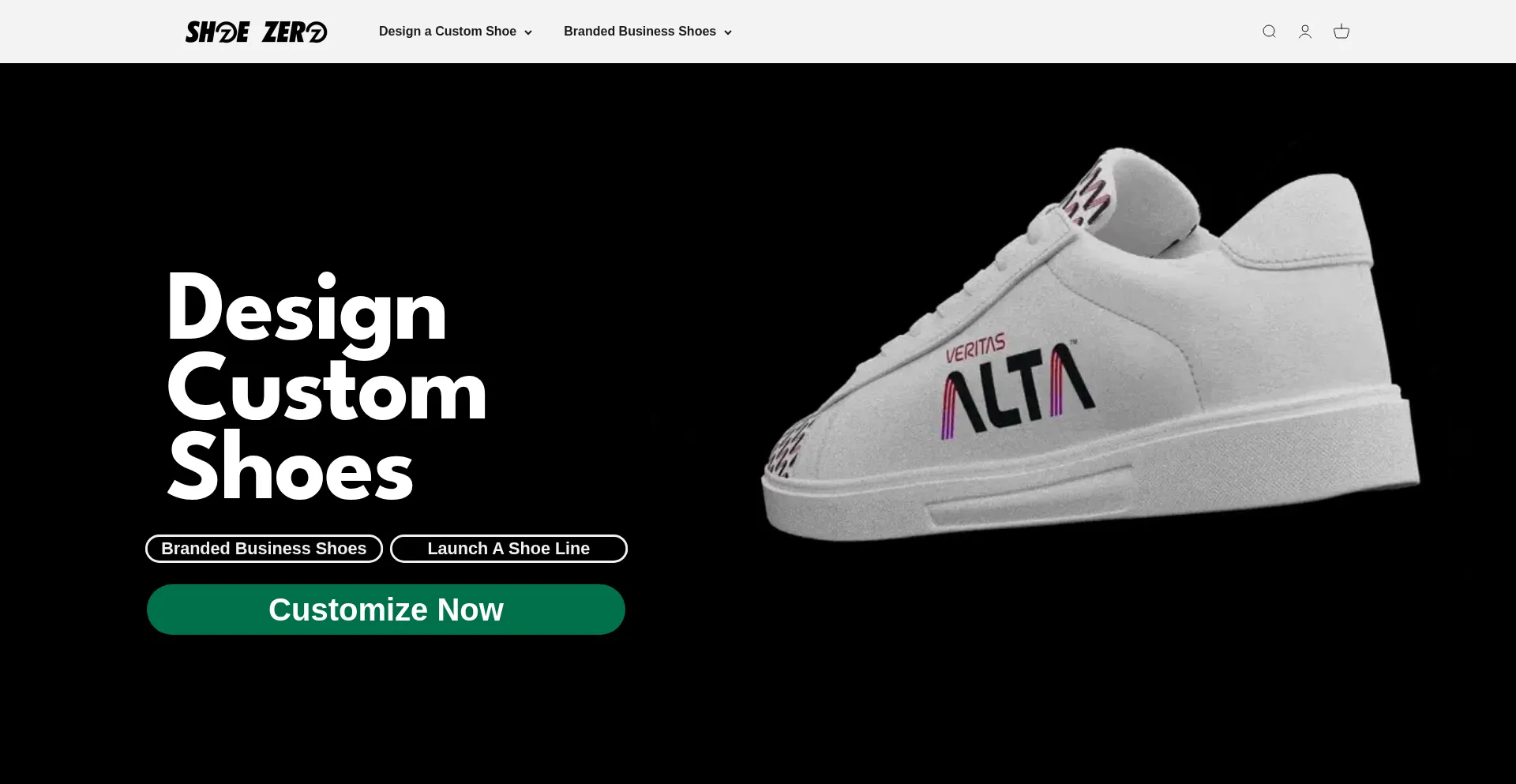This screenshot has height=784, width=1516.
Task: Click the word Custom in the headline
Action: (x=327, y=388)
